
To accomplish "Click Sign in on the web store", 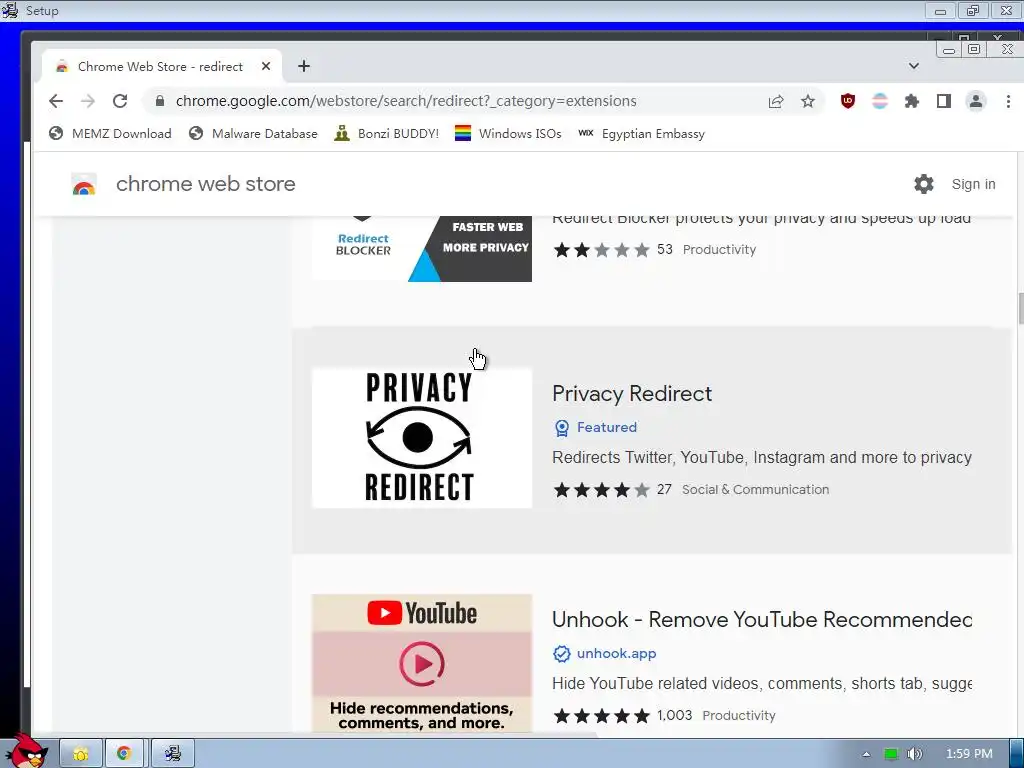I will tap(973, 184).
